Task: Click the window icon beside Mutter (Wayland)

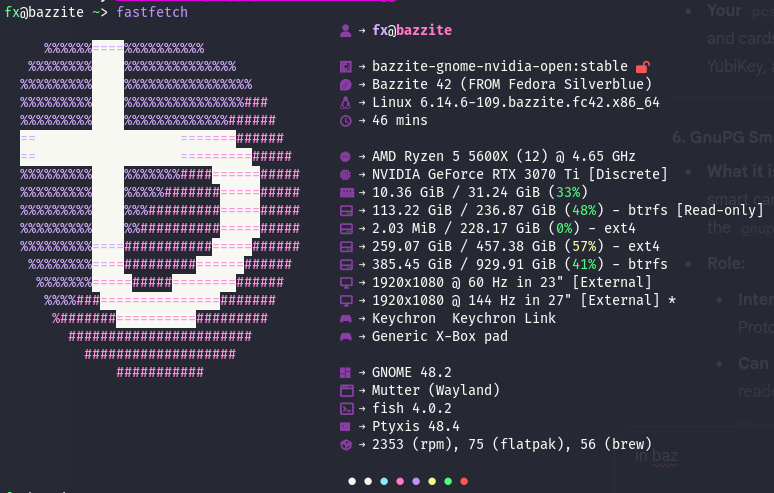Action: (x=347, y=391)
